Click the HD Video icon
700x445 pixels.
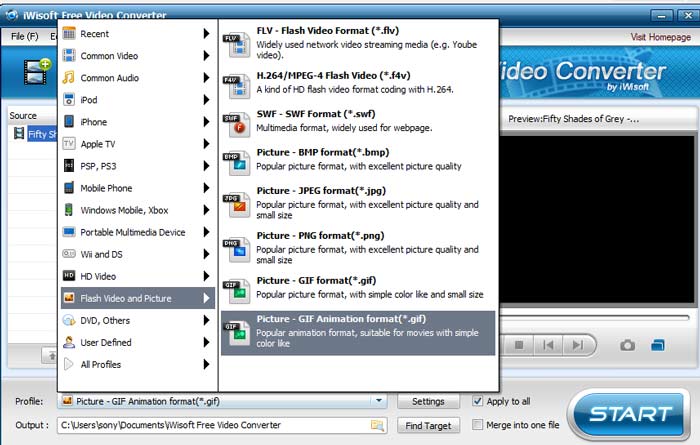[69, 276]
